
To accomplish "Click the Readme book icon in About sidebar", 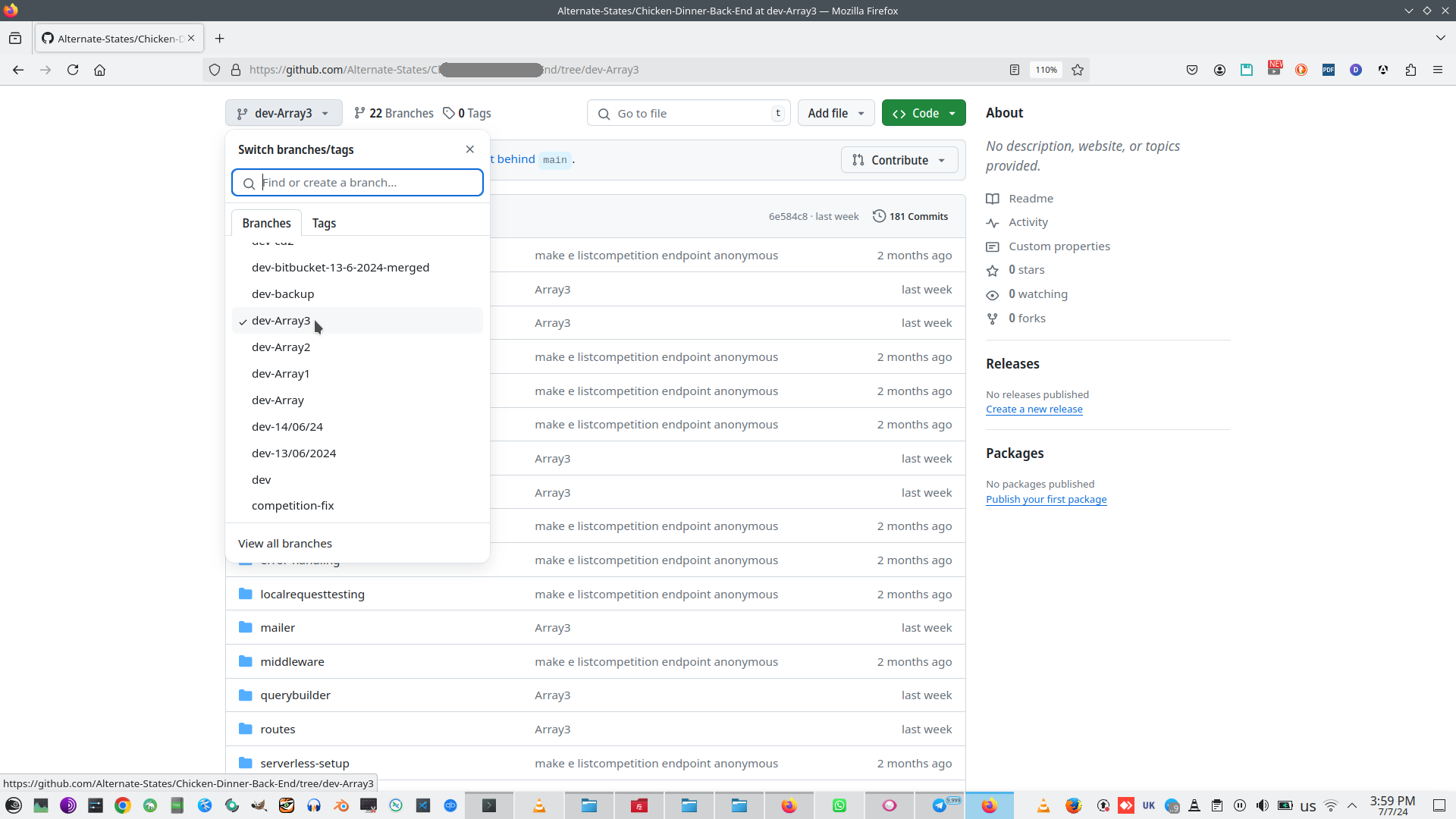I will pos(993,199).
